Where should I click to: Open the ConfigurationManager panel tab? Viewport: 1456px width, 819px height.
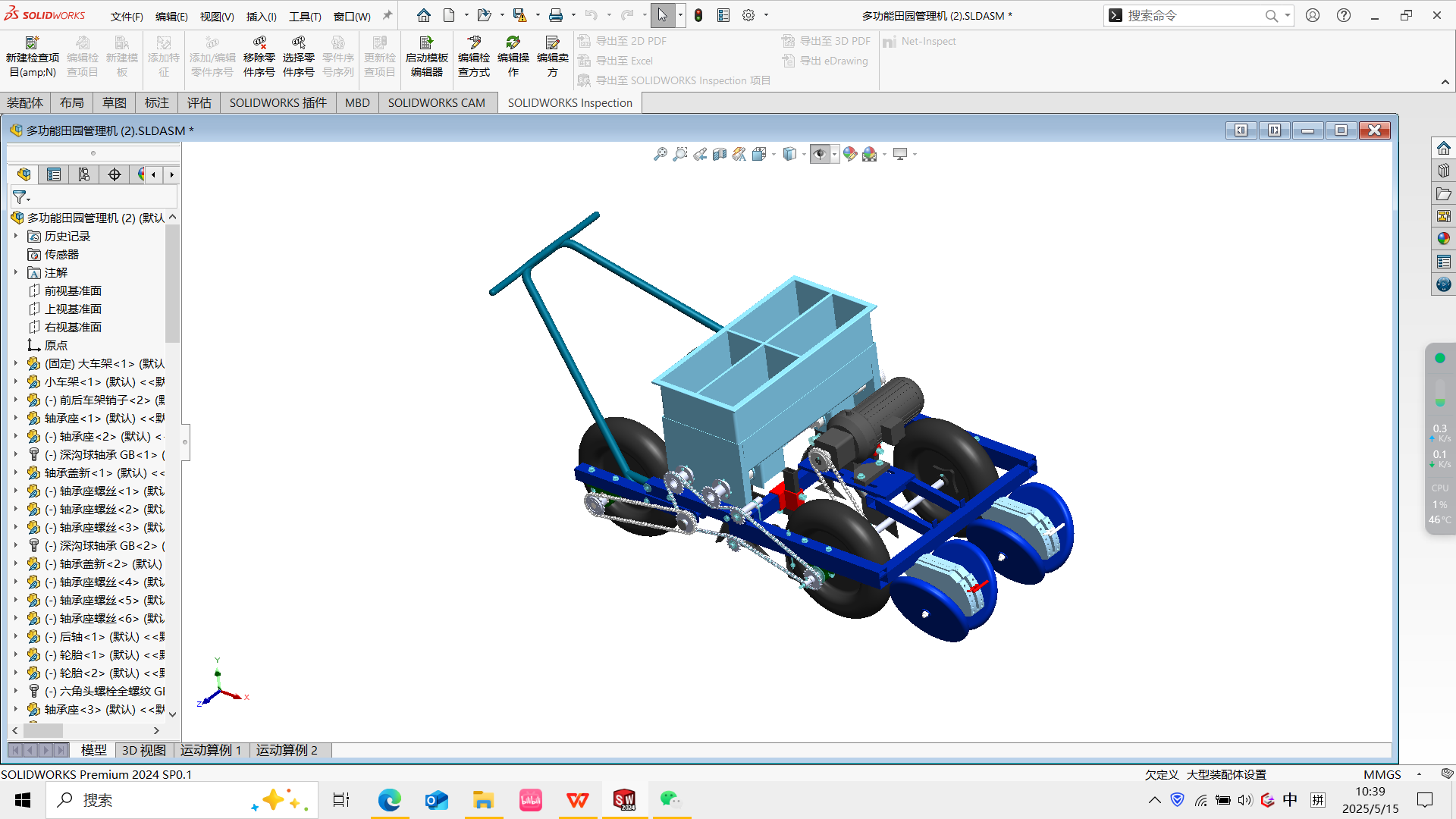point(84,174)
